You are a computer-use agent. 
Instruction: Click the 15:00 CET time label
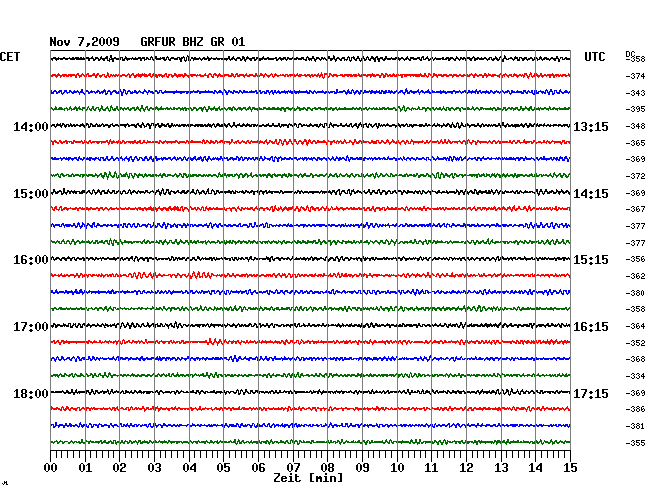[x=31, y=194]
